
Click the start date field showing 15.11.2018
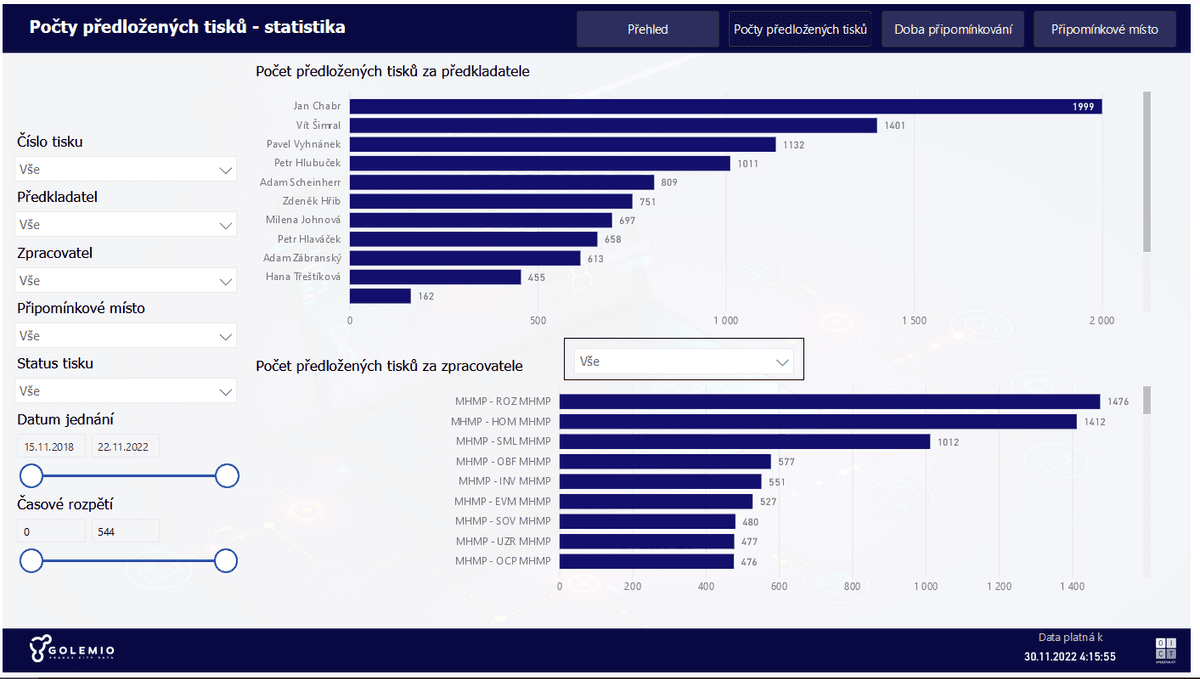click(x=50, y=446)
